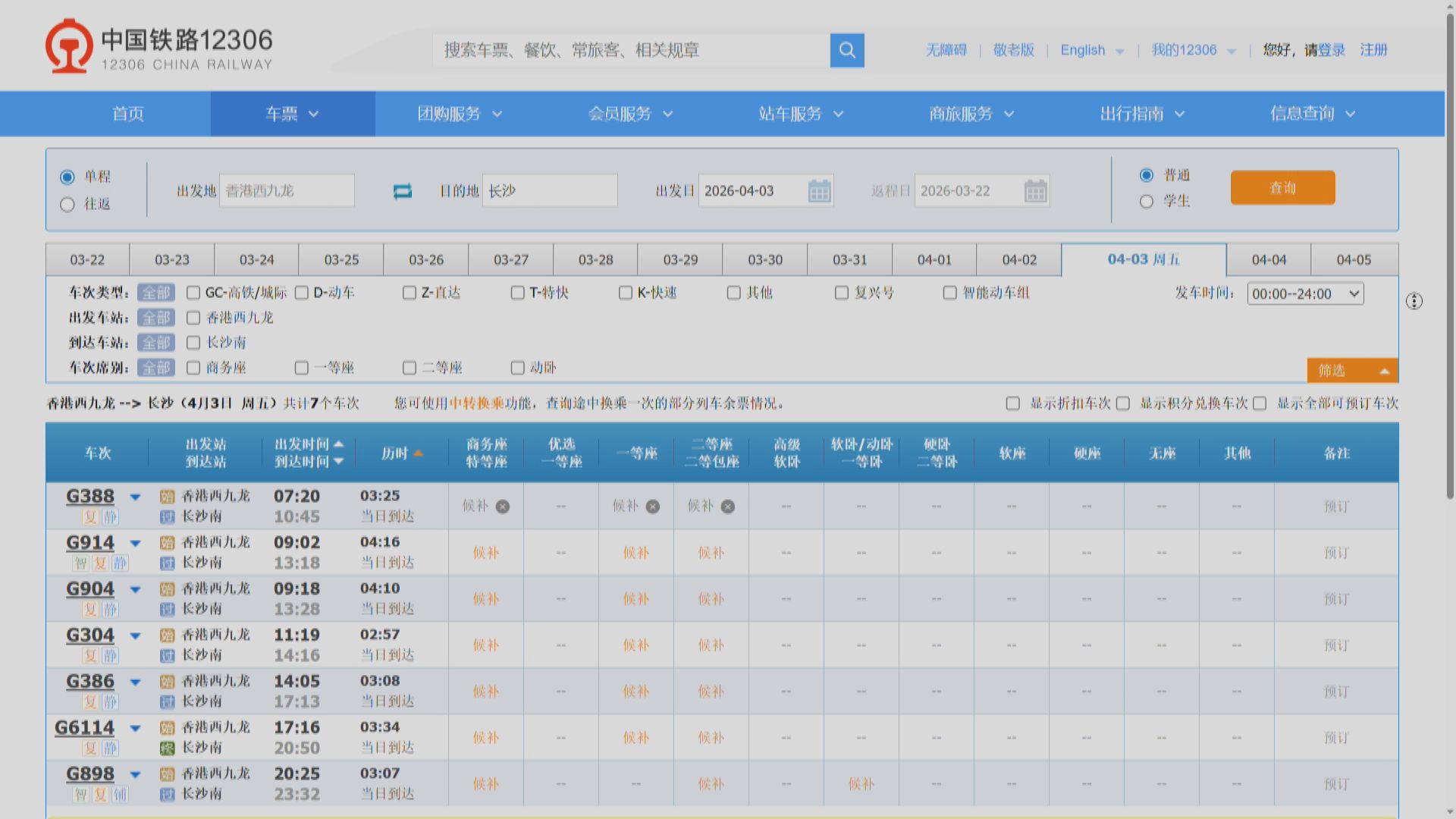The height and width of the screenshot is (819, 1456).
Task: Select the 往返 round-trip radio button
Action: 67,205
